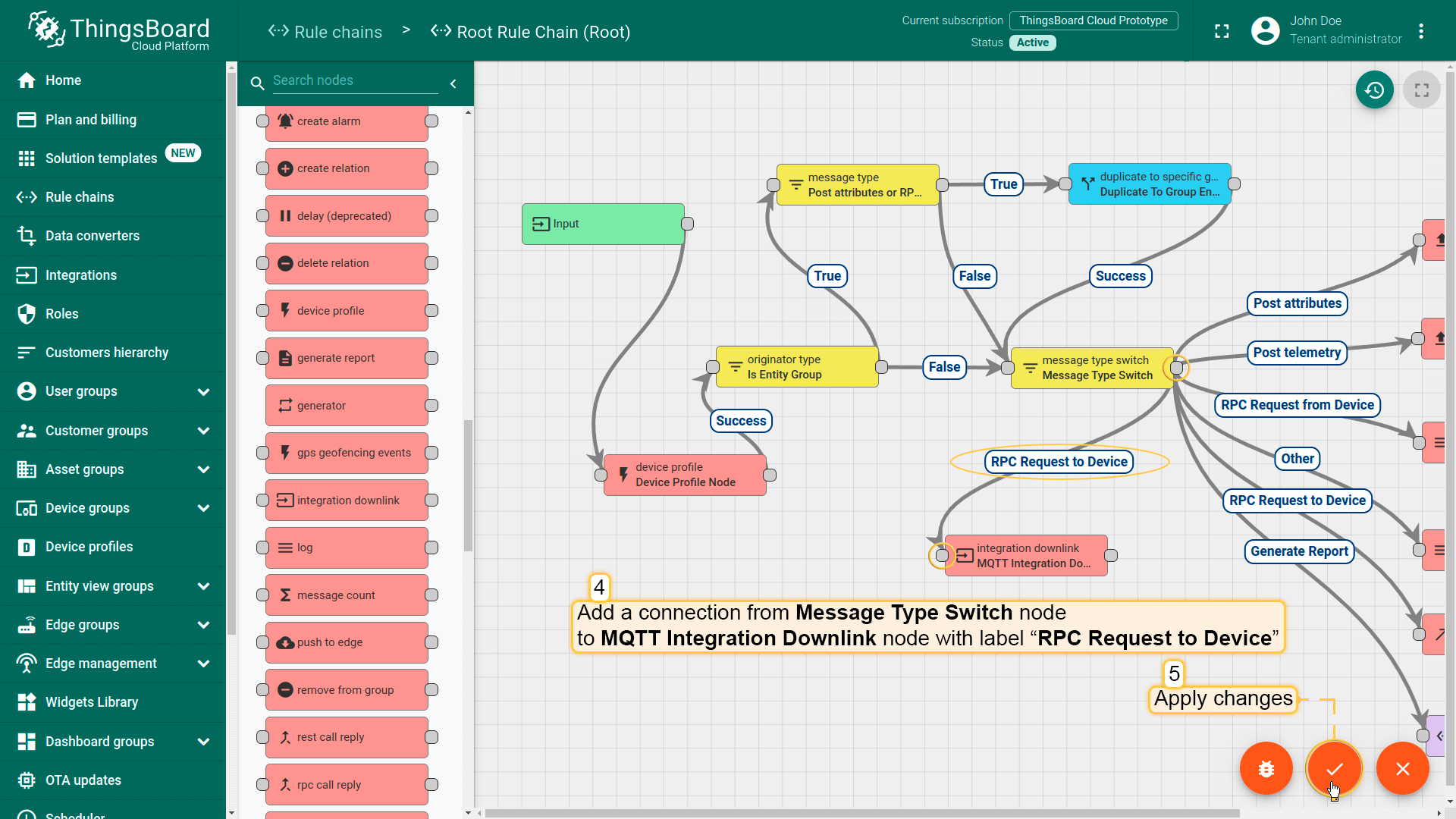The image size is (1456, 819).
Task: Select the log node in library
Action: tap(347, 548)
